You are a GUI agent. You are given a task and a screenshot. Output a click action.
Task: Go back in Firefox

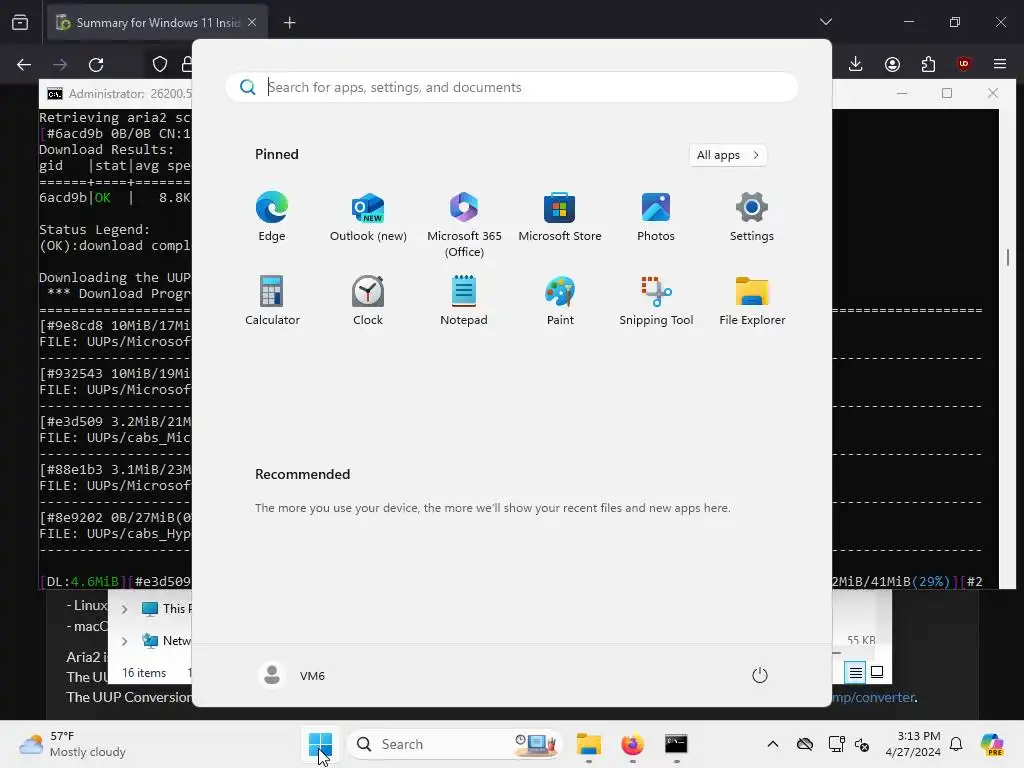pyautogui.click(x=24, y=64)
